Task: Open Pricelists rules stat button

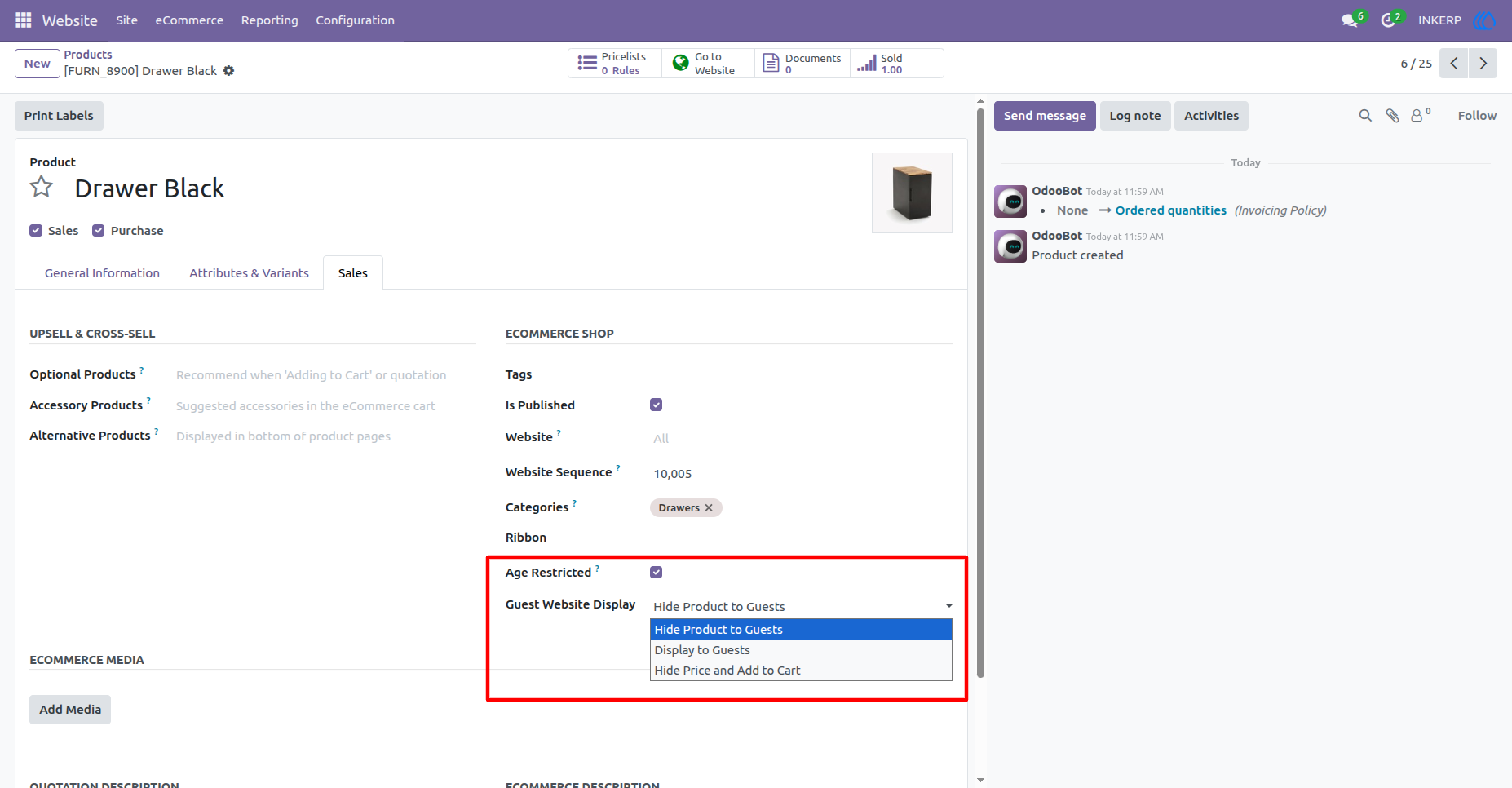Action: click(x=614, y=64)
